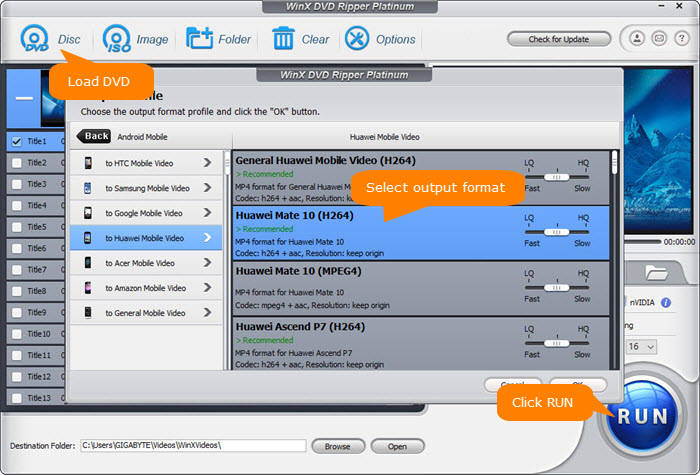Select 'to HTC Mobile Video' category

click(146, 163)
